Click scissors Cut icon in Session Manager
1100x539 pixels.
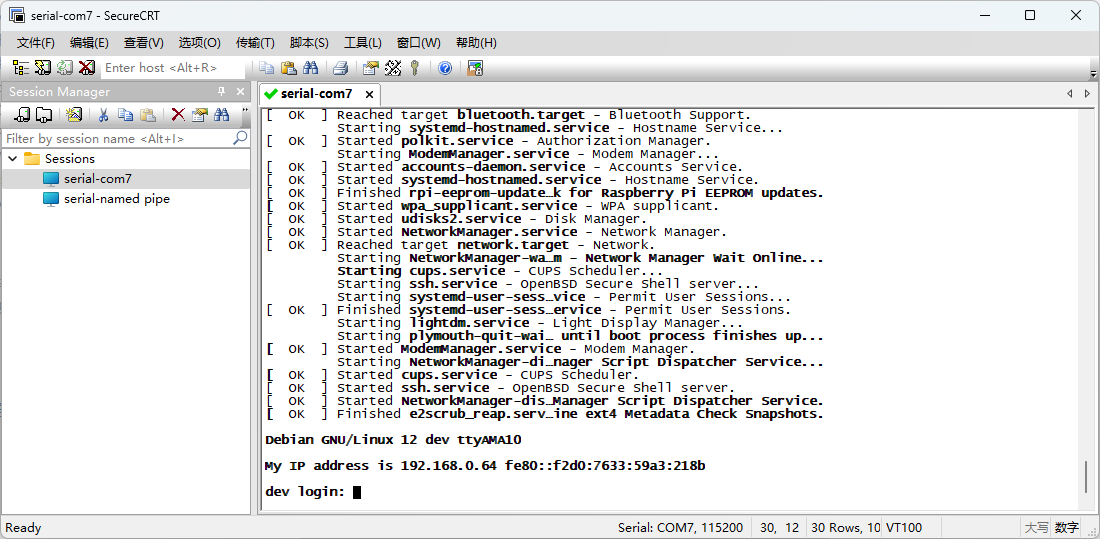point(102,115)
